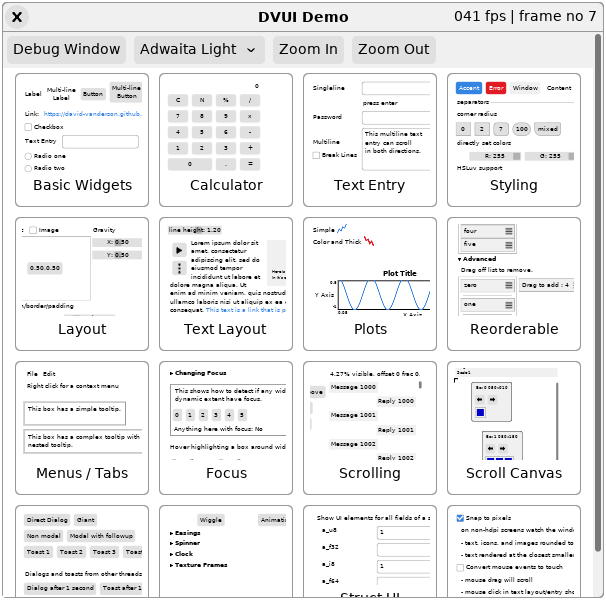Collapse the Advanced section in Reorderable

477,259
